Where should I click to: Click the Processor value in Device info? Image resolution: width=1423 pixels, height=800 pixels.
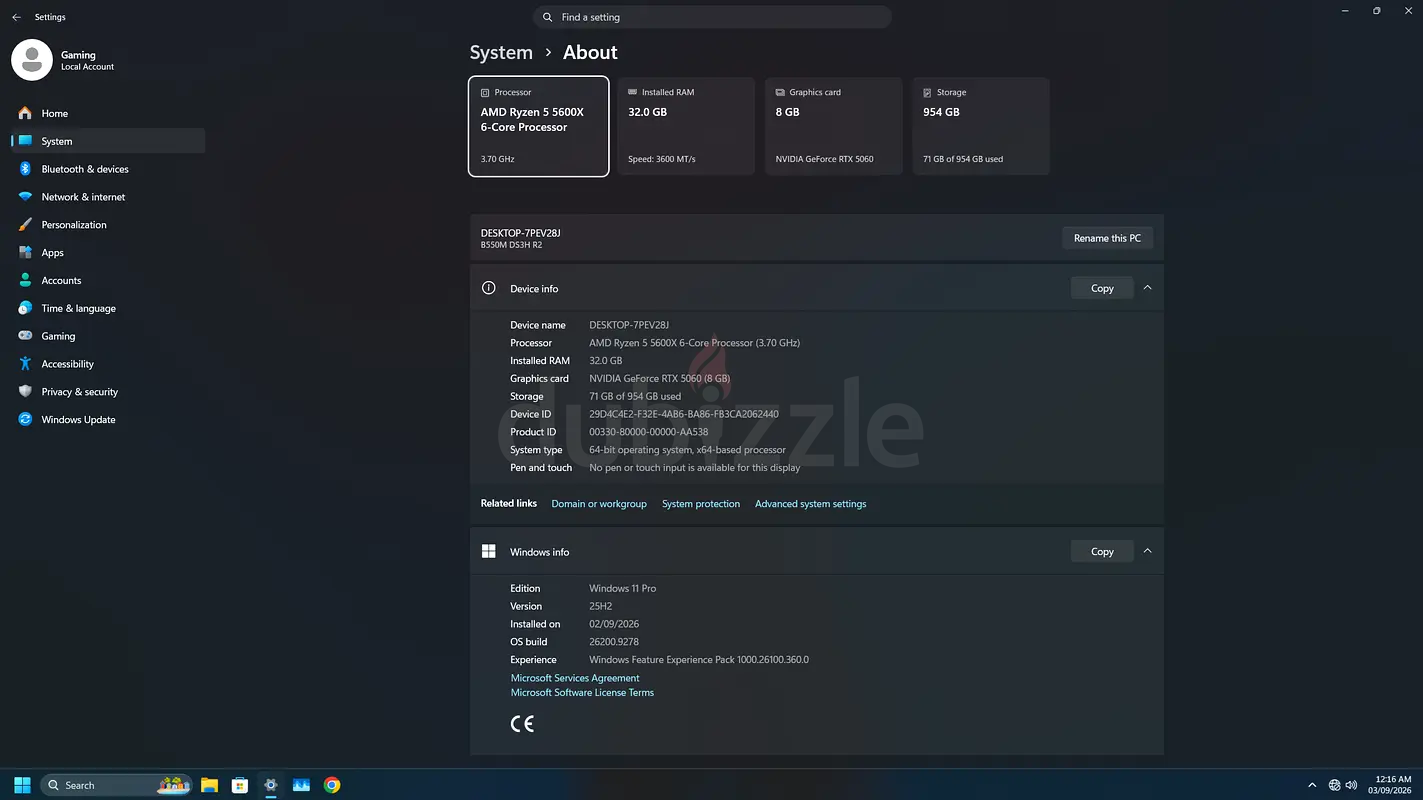695,343
